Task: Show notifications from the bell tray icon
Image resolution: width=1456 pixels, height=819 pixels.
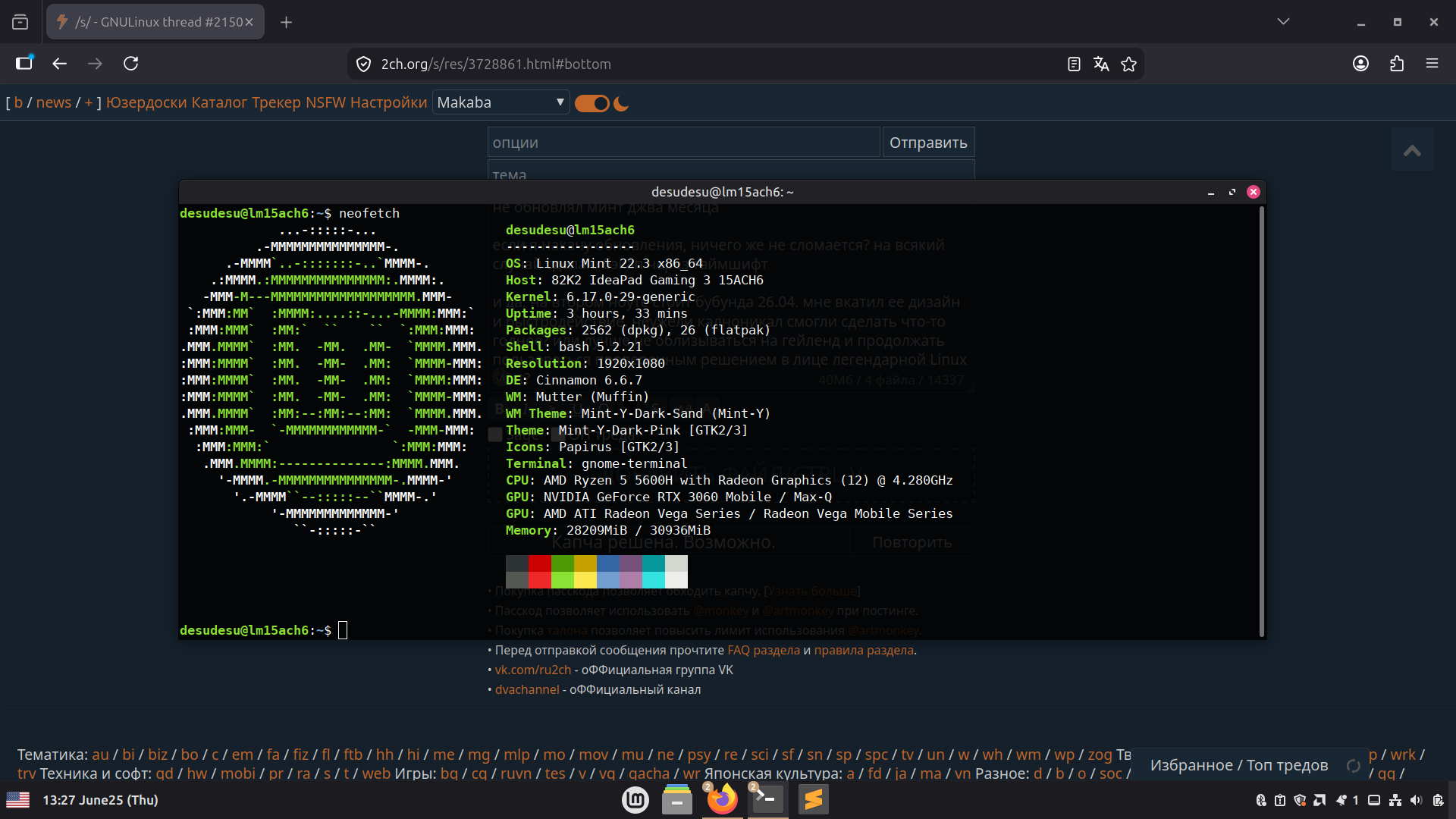Action: point(1341,800)
